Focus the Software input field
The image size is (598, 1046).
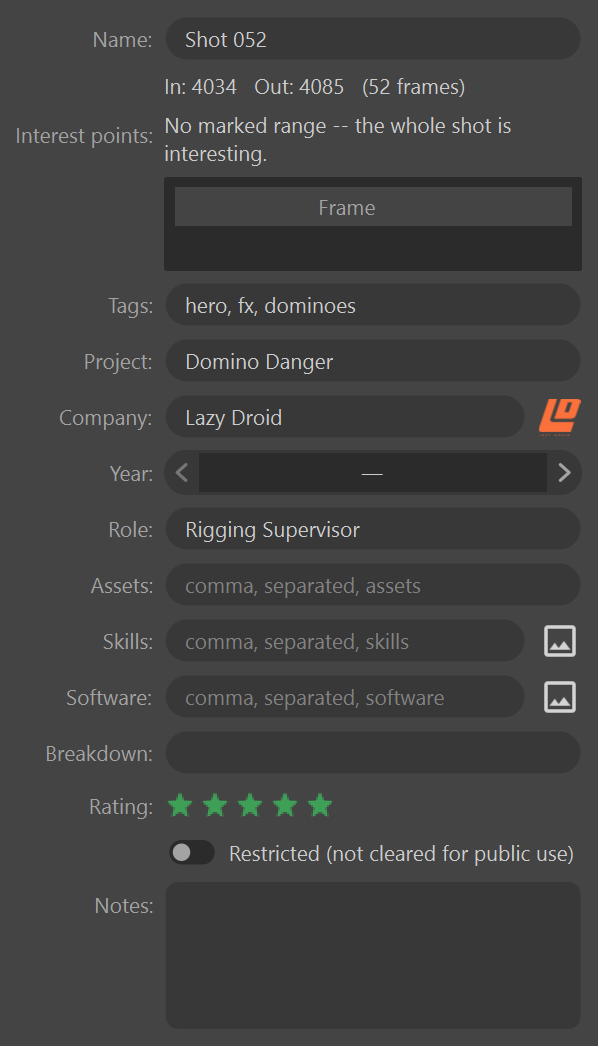pyautogui.click(x=345, y=698)
